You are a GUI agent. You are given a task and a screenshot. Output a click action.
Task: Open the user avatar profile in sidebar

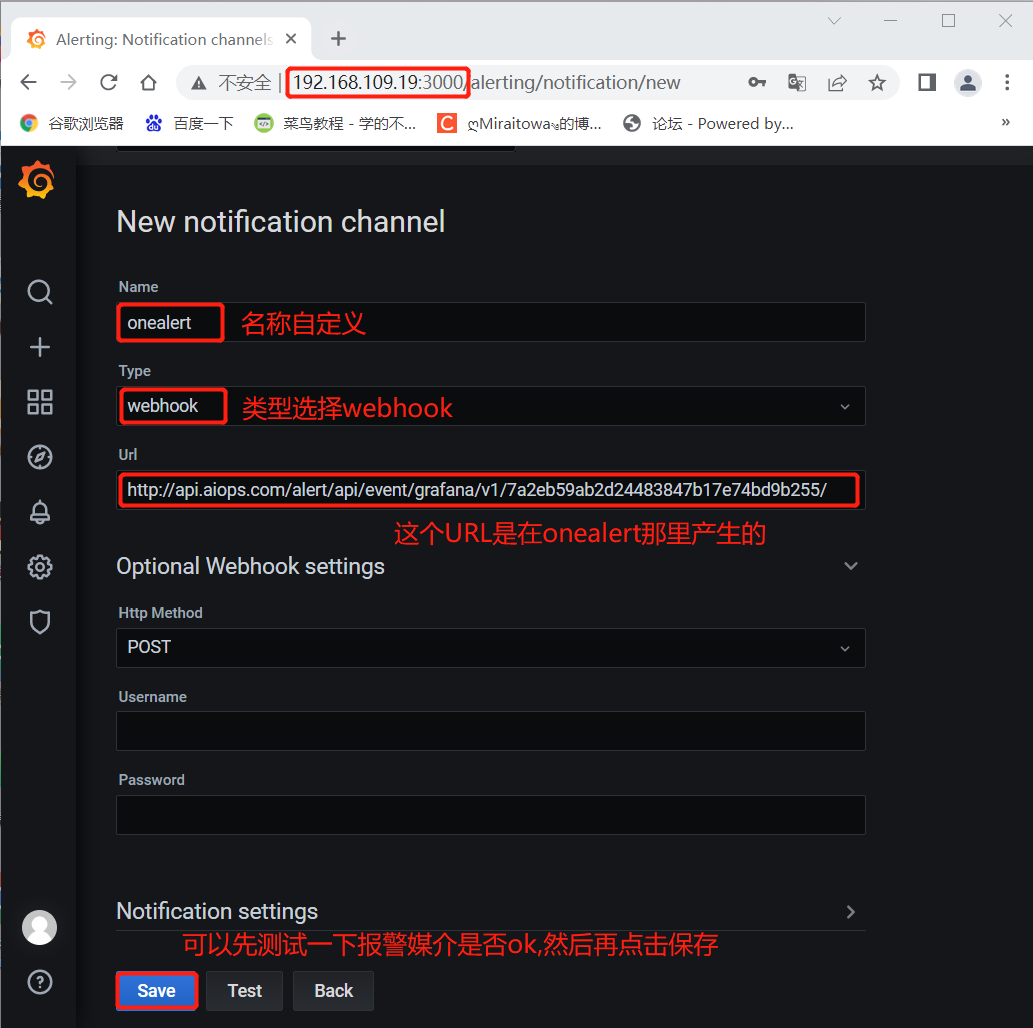[40, 927]
